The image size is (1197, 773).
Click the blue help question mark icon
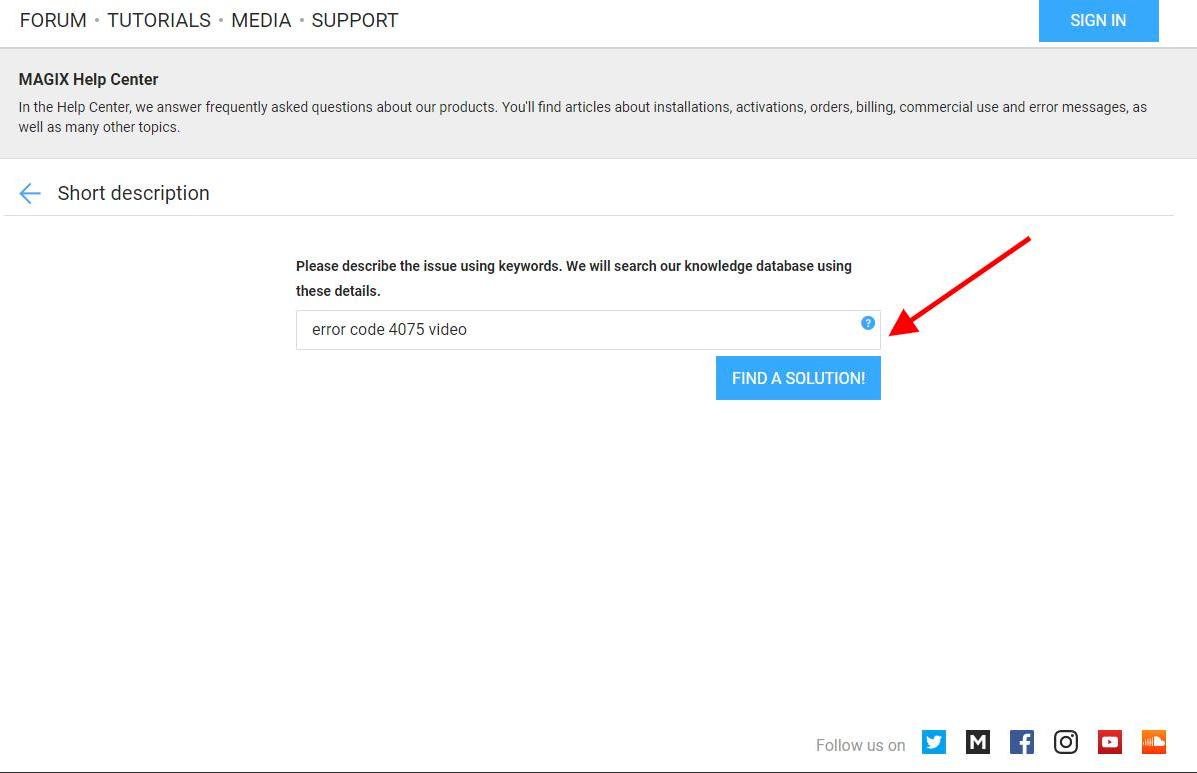click(x=867, y=323)
